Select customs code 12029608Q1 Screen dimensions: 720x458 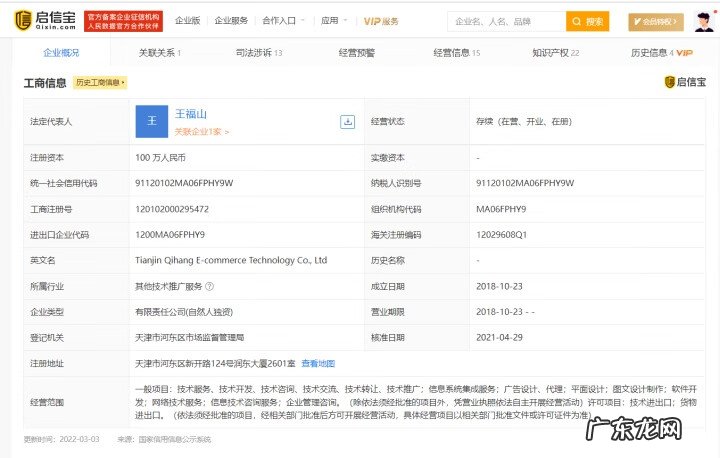coord(501,235)
